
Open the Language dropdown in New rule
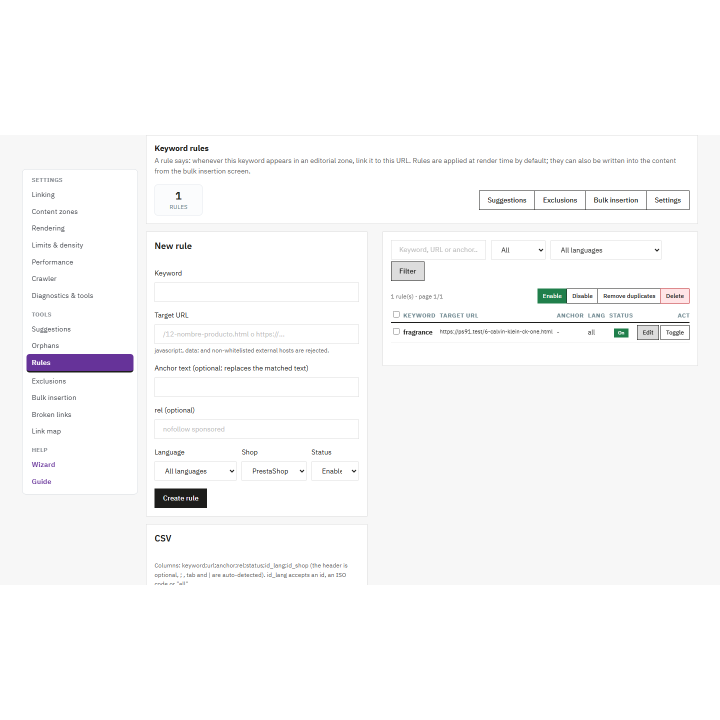196,471
